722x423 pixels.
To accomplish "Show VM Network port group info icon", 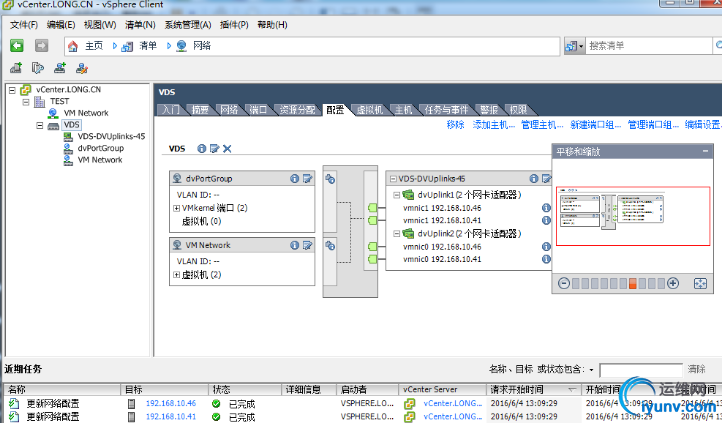I will [295, 245].
